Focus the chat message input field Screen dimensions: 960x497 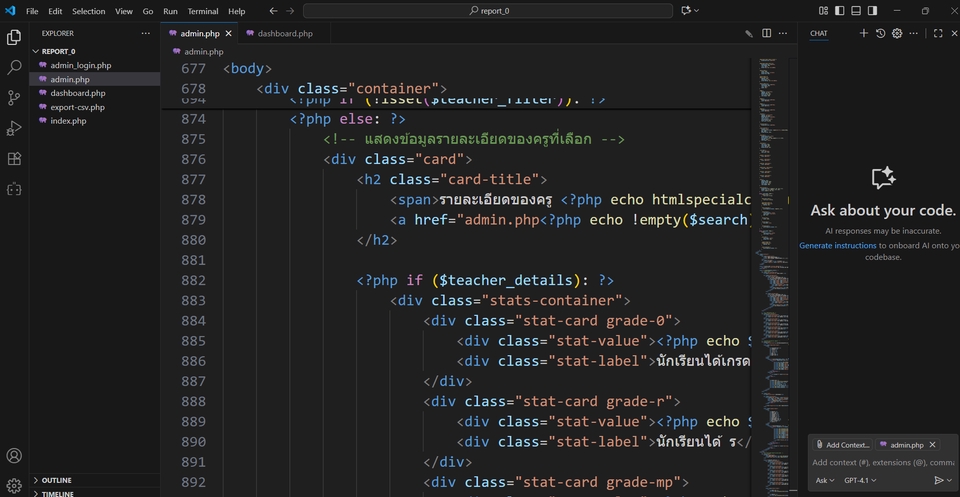tap(883, 463)
